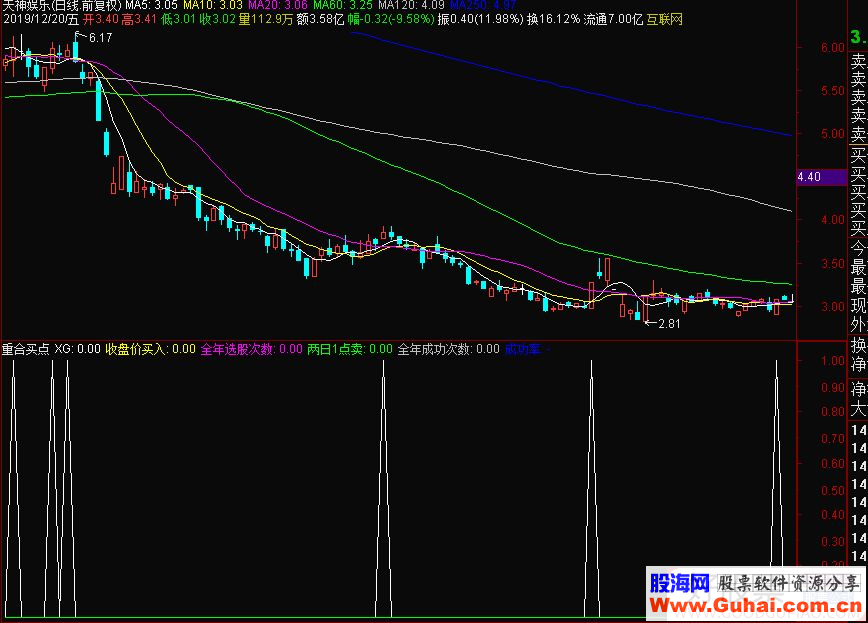Screen dimensions: 868x623
Task: Click the 6.00 price axis label
Action: 833,48
